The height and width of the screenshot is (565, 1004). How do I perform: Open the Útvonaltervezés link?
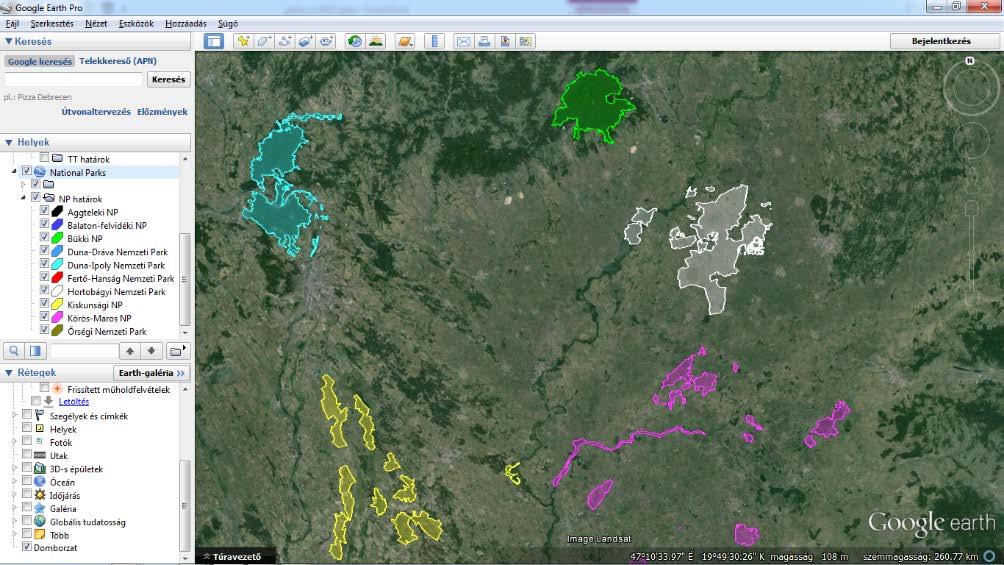[96, 111]
